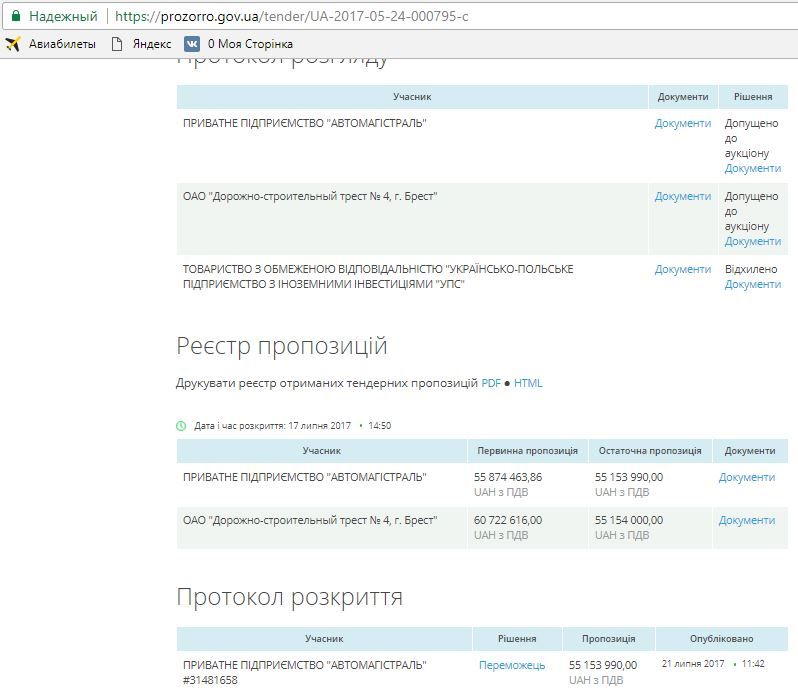The width and height of the screenshot is (798, 693).
Task: Select initial bid 55 874 463,86
Action: point(508,477)
